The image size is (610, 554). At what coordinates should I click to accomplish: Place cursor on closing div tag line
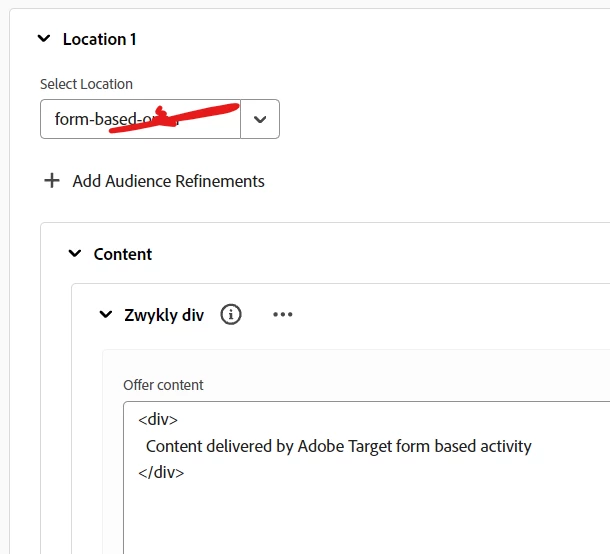[161, 472]
